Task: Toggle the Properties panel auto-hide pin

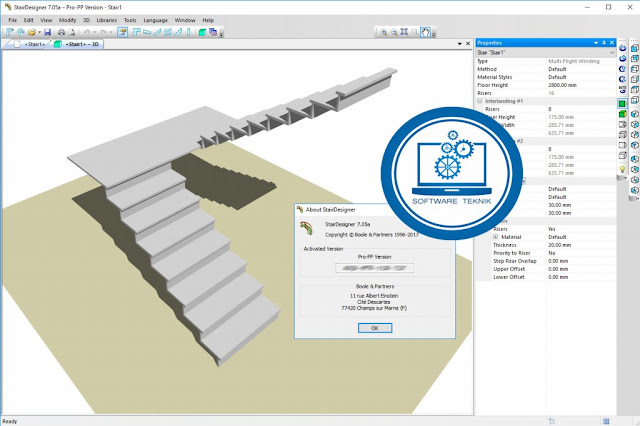Action: (x=604, y=42)
